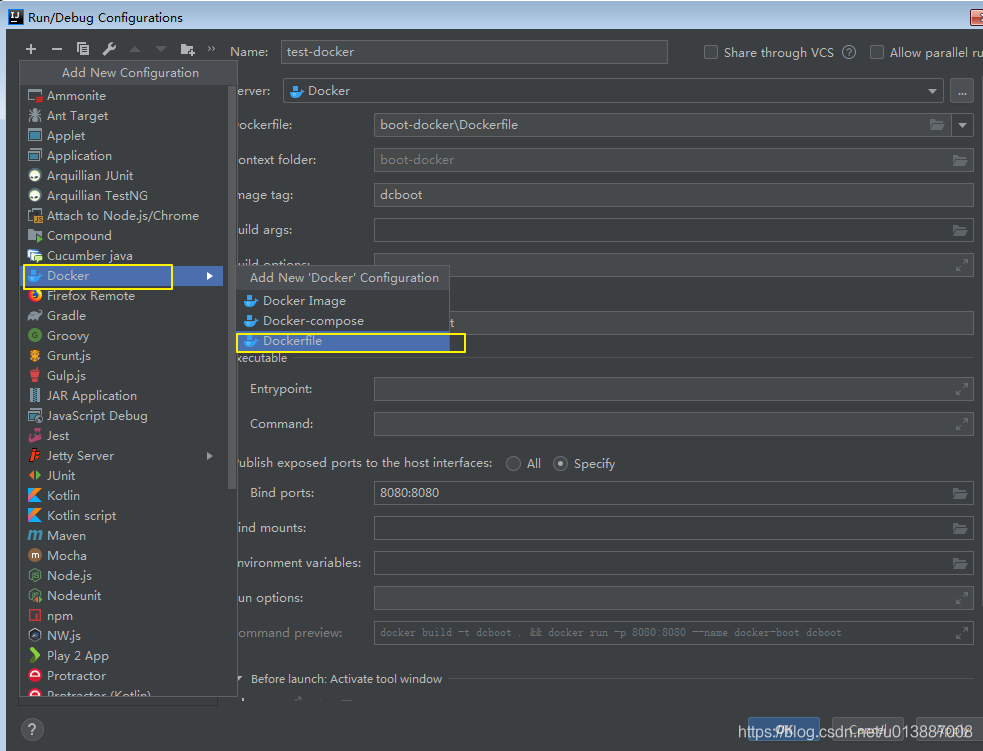Click the help icon beside Share through VCS
The image size is (983, 751).
pyautogui.click(x=849, y=53)
